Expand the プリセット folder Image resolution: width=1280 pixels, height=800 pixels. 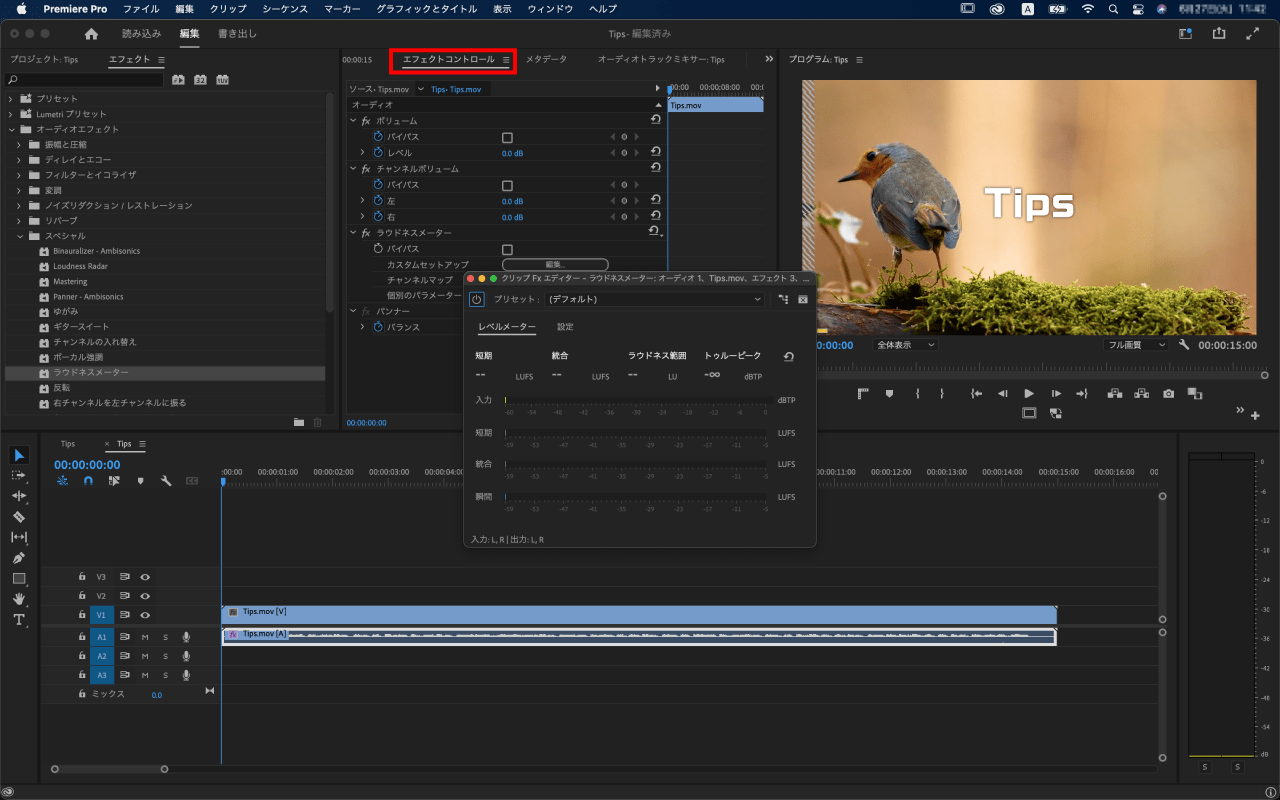(11, 99)
